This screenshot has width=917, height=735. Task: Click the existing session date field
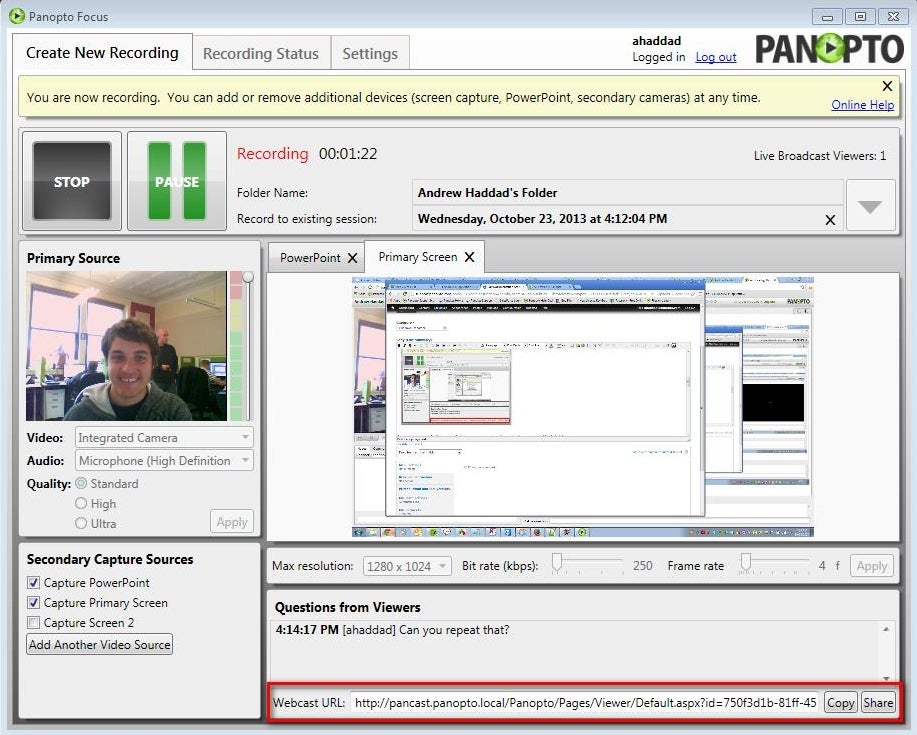(x=628, y=219)
